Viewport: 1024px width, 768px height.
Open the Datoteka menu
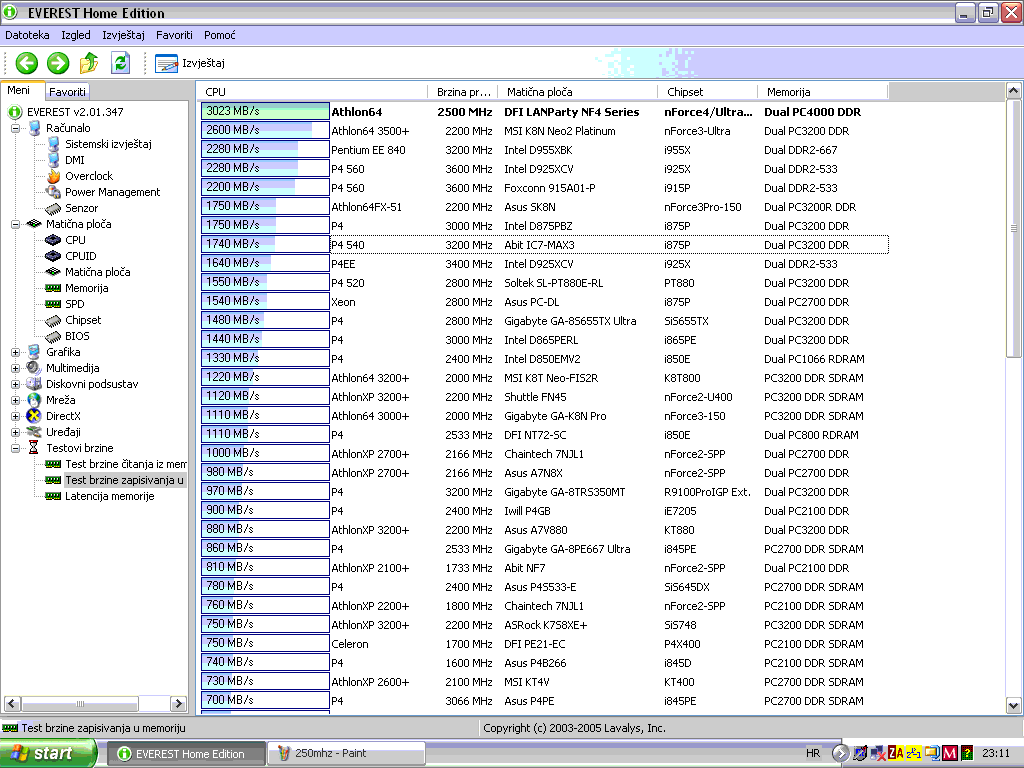(x=27, y=35)
